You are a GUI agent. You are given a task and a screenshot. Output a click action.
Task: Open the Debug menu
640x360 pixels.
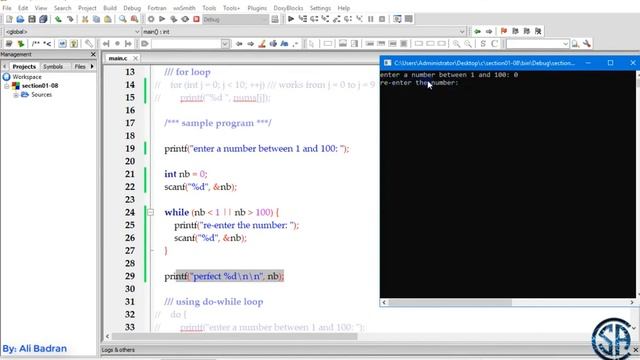click(x=132, y=8)
